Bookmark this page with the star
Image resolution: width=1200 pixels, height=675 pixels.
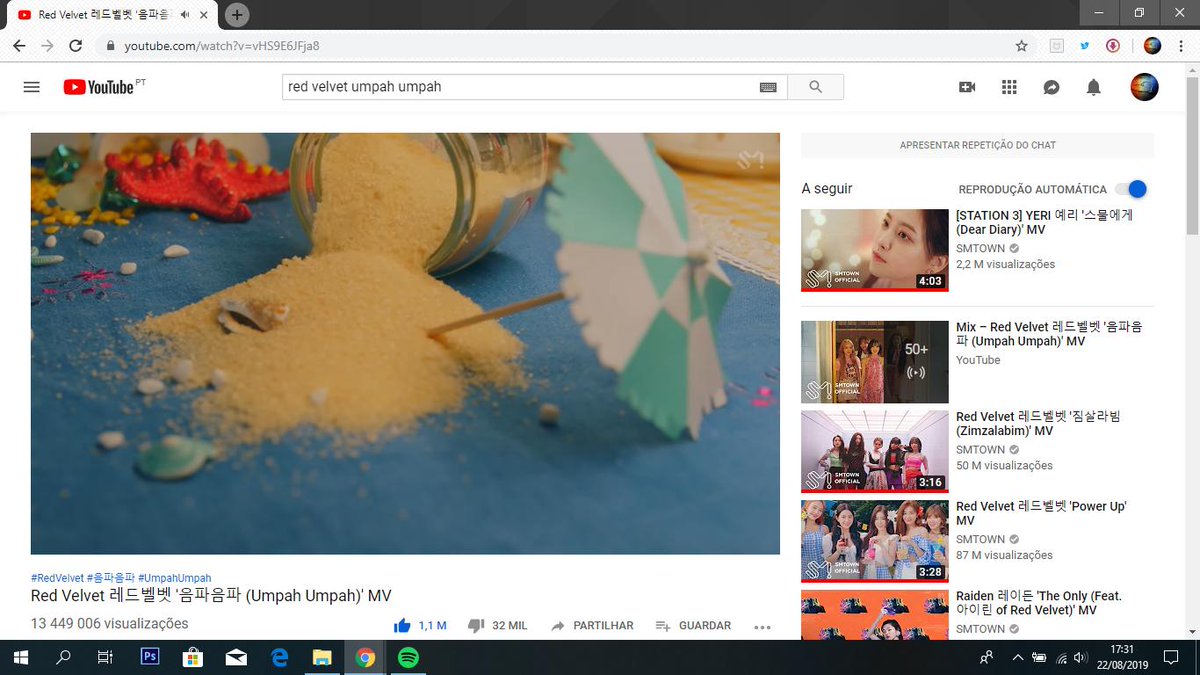click(1021, 46)
